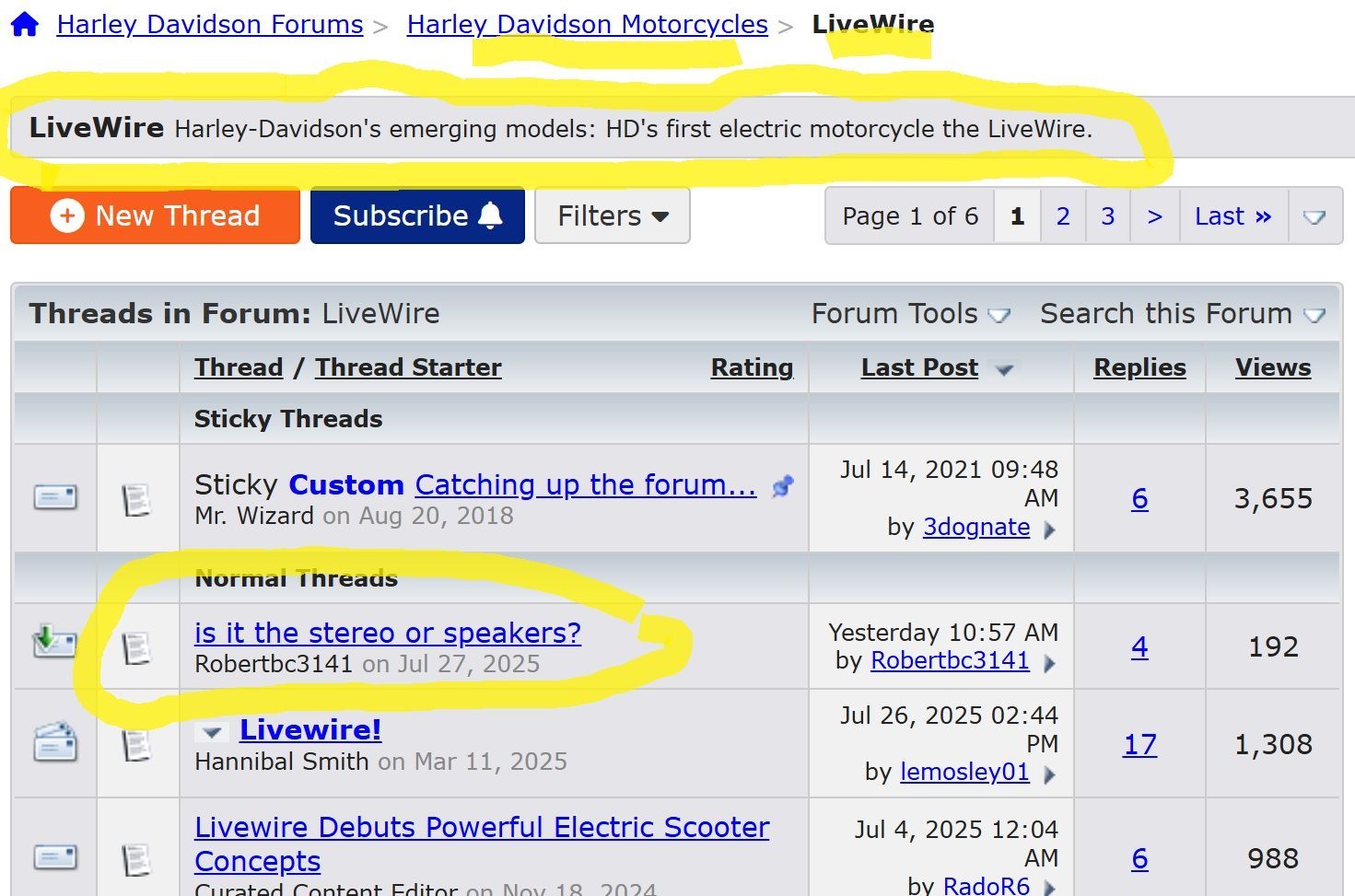Click the envelope stack icon for Livewire! thread

(x=55, y=742)
